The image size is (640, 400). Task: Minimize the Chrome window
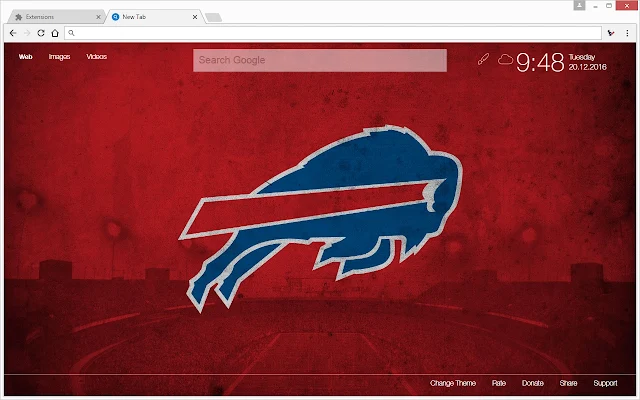coord(596,6)
